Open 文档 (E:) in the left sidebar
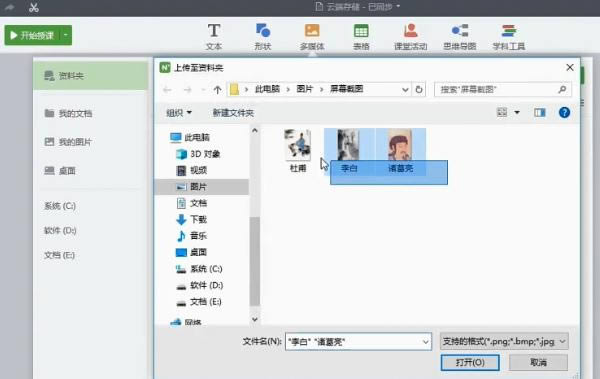This screenshot has height=379, width=600. click(x=59, y=255)
